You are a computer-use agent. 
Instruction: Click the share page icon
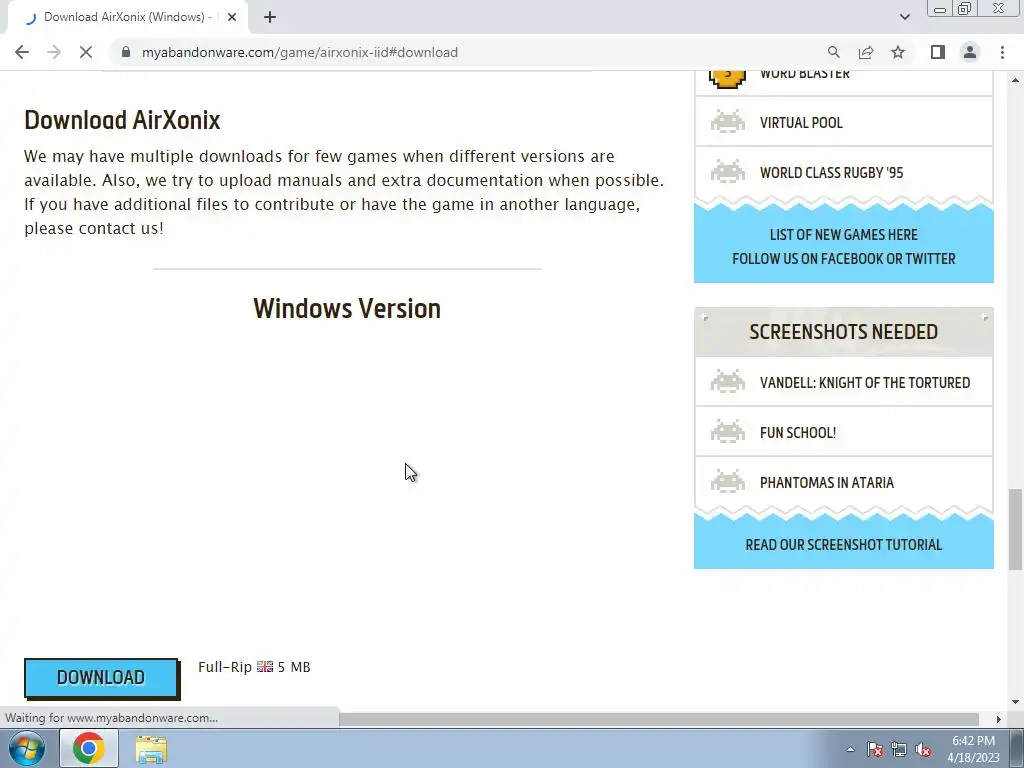(x=866, y=52)
